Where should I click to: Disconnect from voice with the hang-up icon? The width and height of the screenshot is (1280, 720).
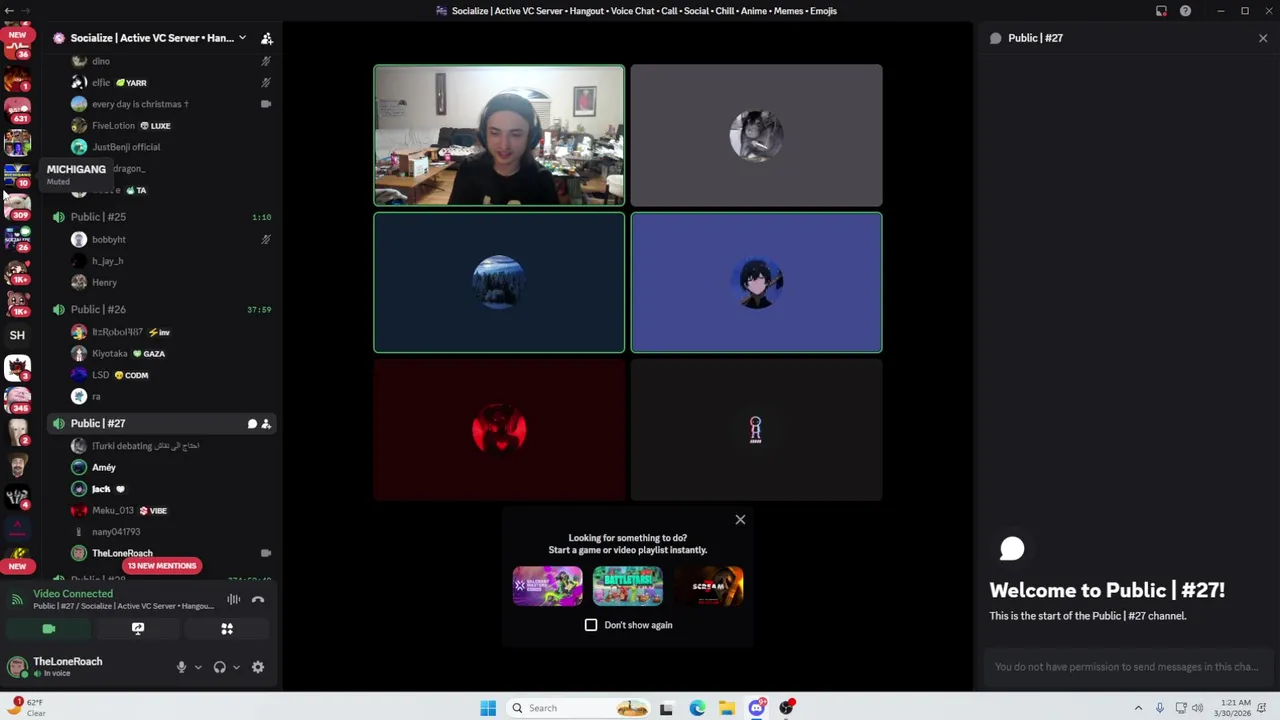click(258, 600)
